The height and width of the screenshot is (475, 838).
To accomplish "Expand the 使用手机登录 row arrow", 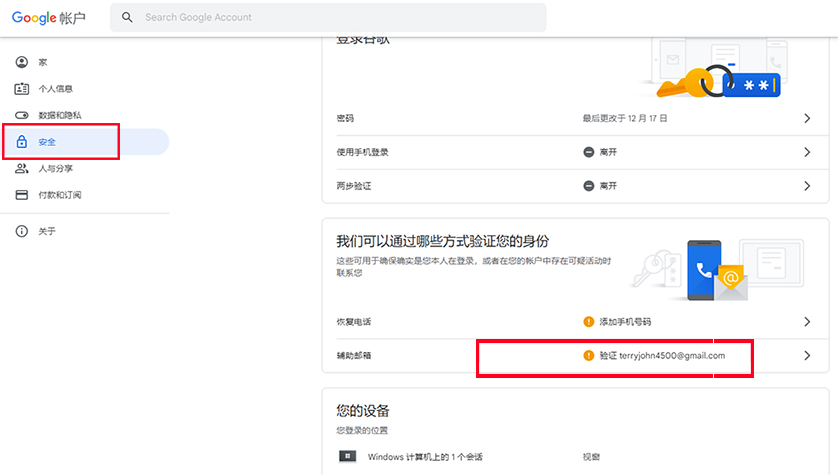I will (807, 152).
